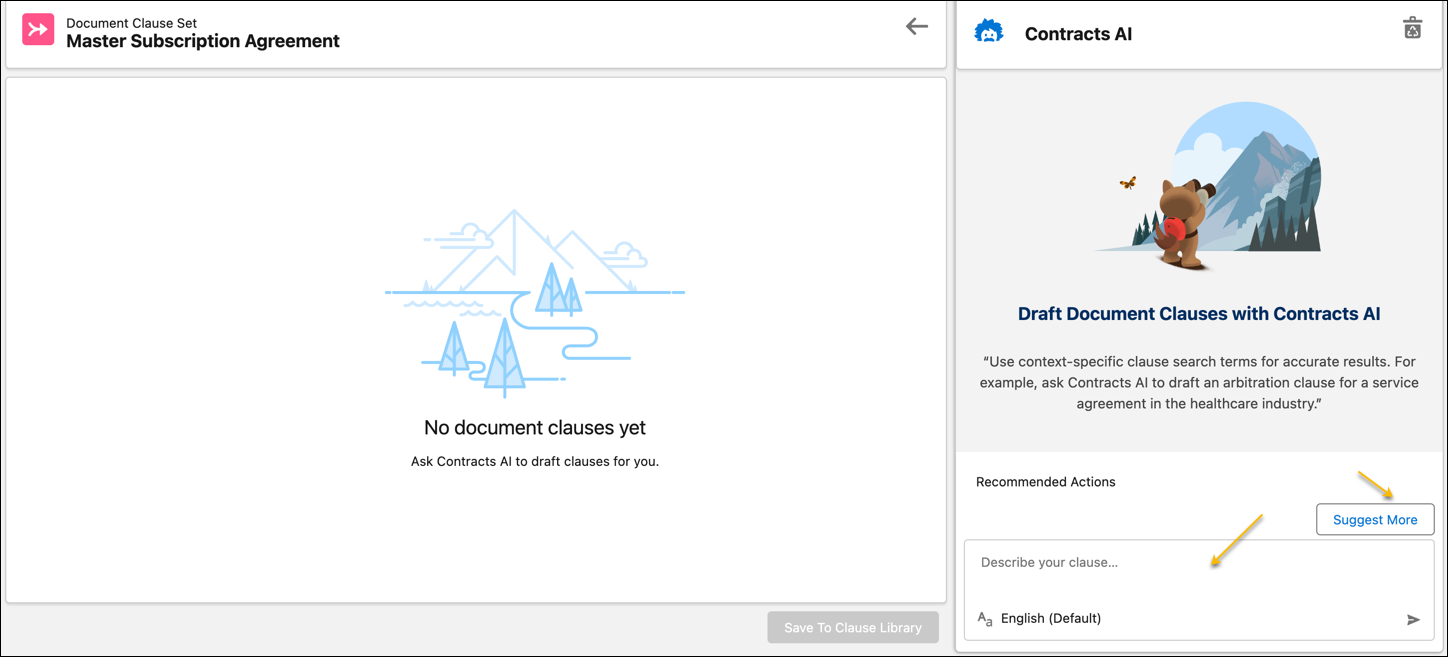The height and width of the screenshot is (657, 1448).
Task: Click the Save To Clause Library button
Action: tap(852, 627)
